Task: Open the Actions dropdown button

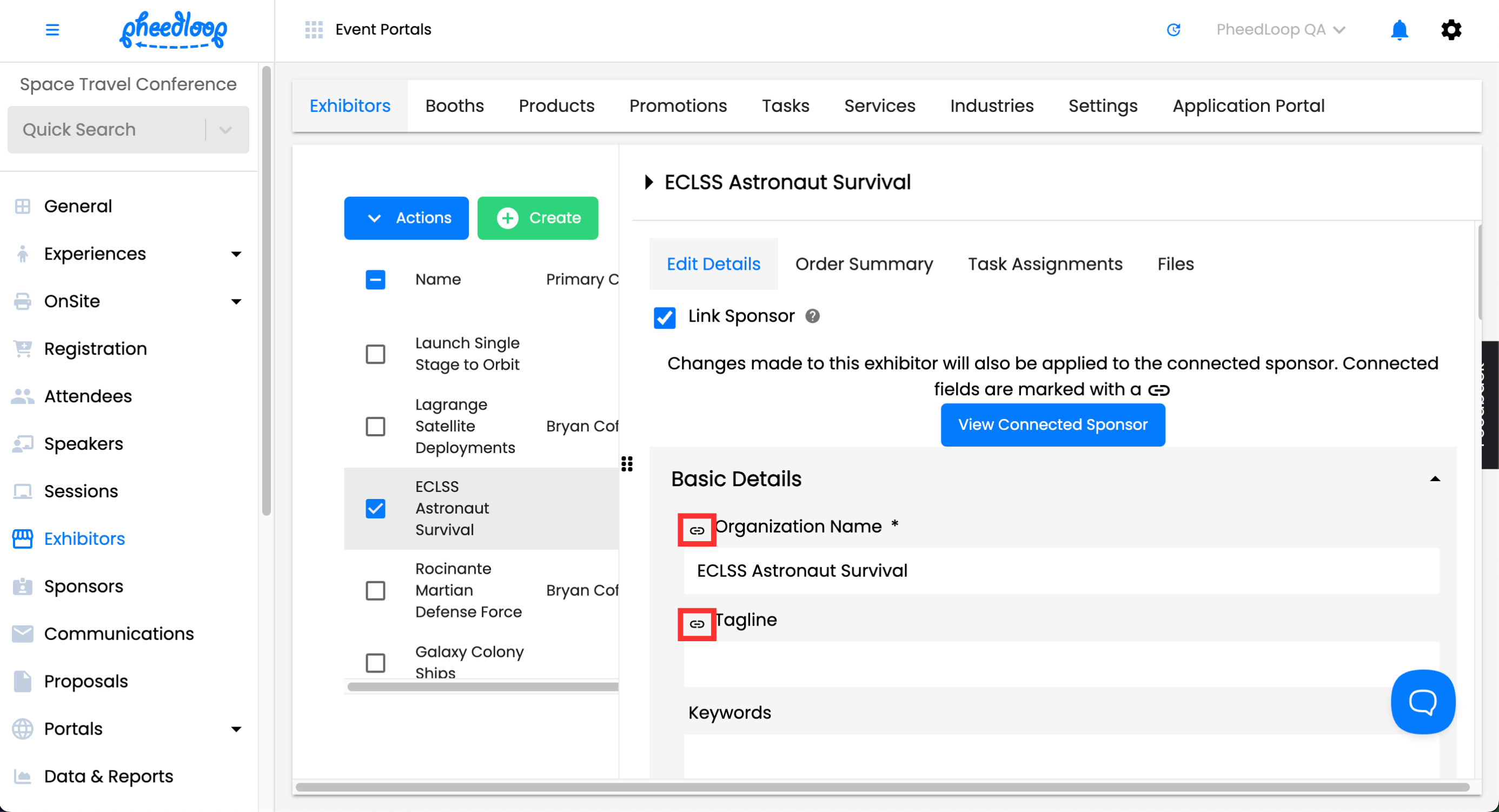Action: point(406,218)
